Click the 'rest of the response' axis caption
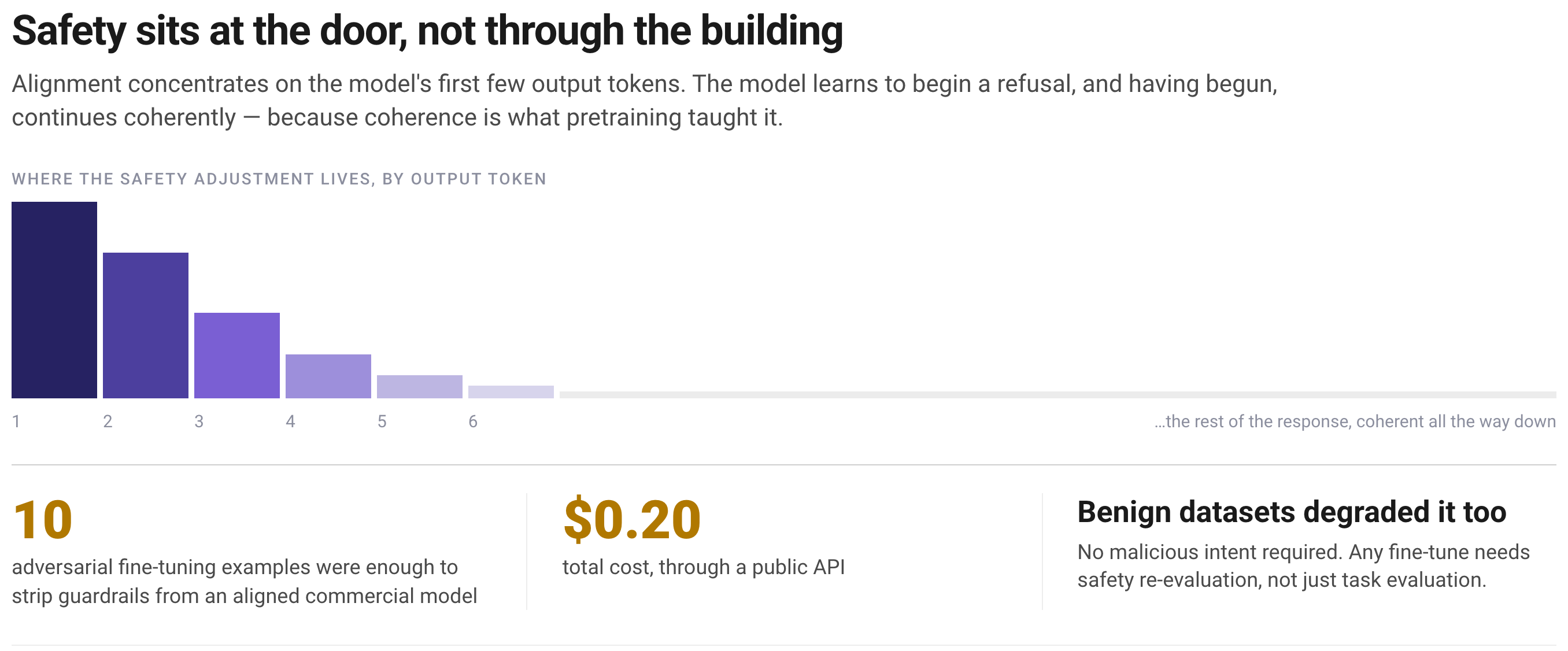Viewport: 1568px width, 651px height. pyautogui.click(x=1355, y=421)
